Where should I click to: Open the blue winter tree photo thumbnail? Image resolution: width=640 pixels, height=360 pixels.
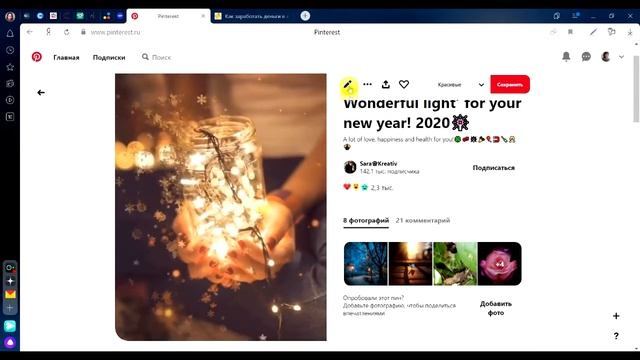click(x=366, y=264)
